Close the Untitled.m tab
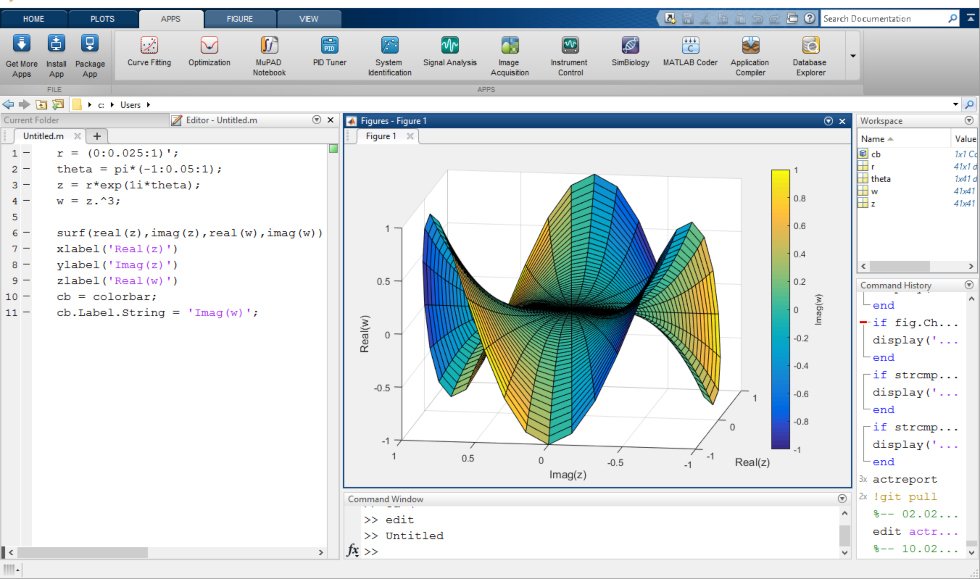This screenshot has height=579, width=980. click(x=78, y=136)
